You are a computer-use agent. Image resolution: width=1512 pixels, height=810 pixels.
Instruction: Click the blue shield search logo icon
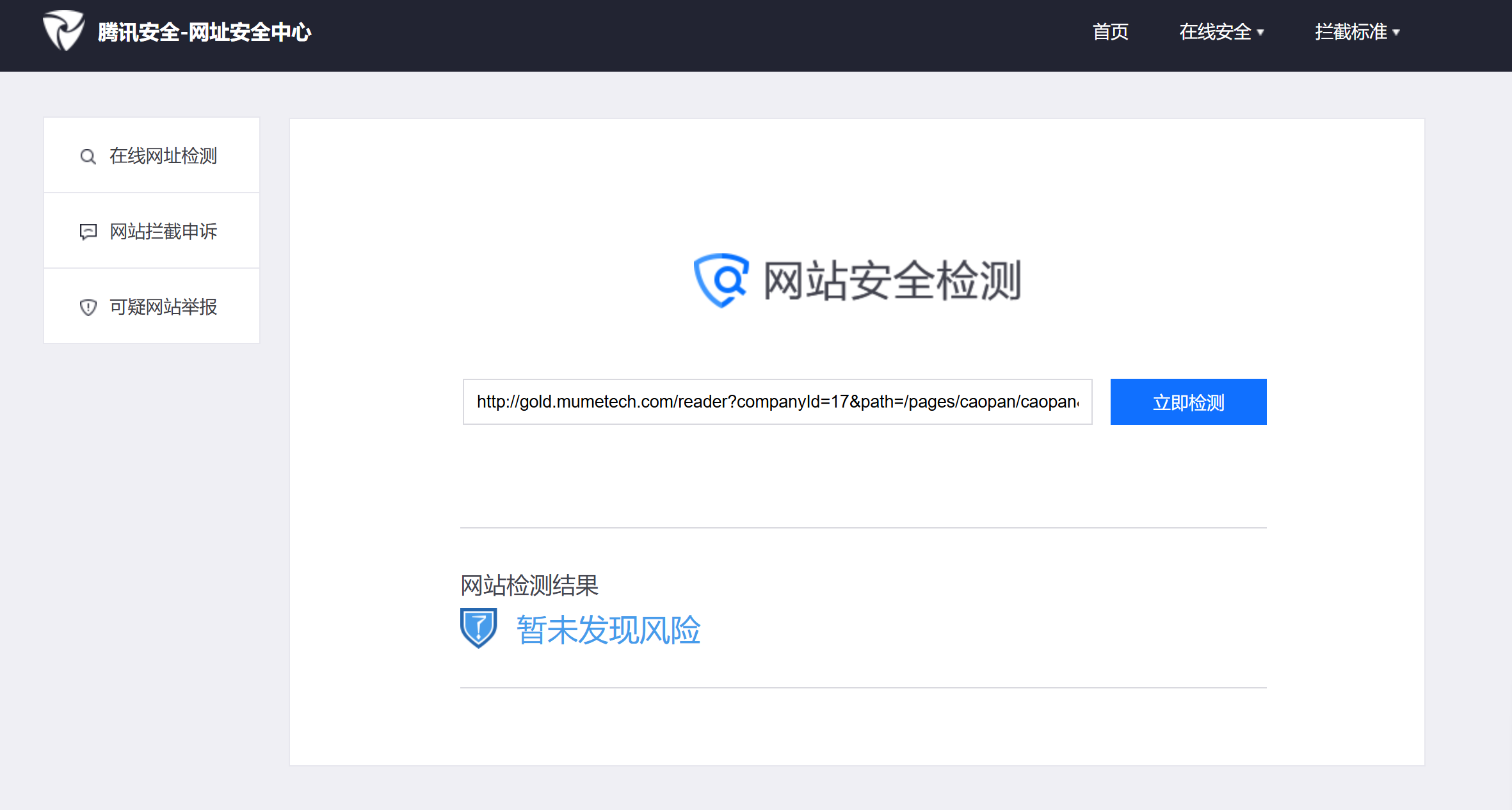click(x=721, y=280)
